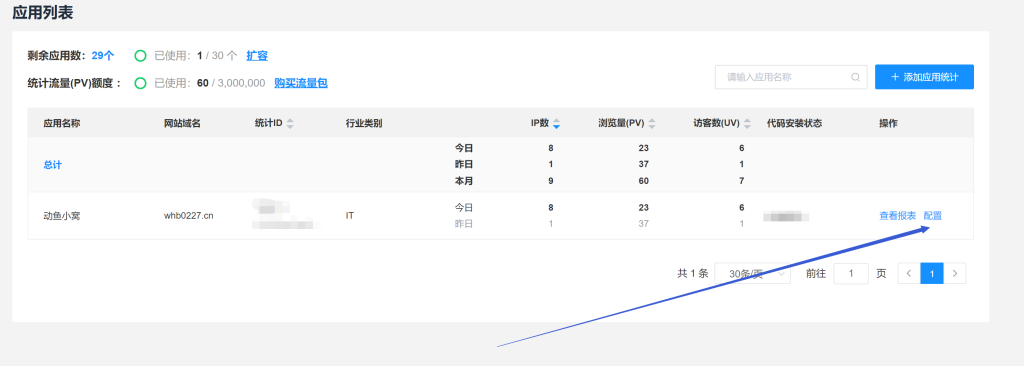Click 今日 label in 动鱼小窝 row
This screenshot has width=1024, height=366.
pyautogui.click(x=464, y=208)
